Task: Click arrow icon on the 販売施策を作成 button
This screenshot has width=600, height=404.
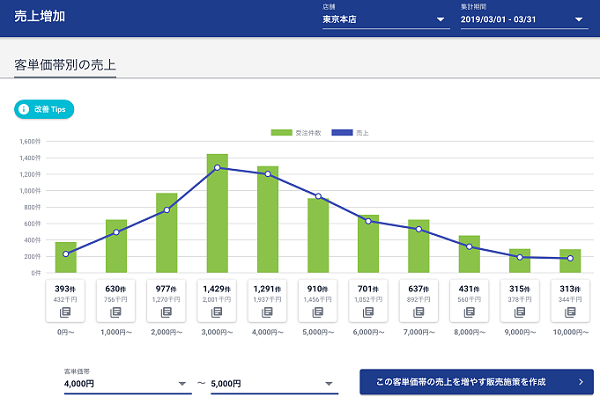Action: pyautogui.click(x=581, y=382)
